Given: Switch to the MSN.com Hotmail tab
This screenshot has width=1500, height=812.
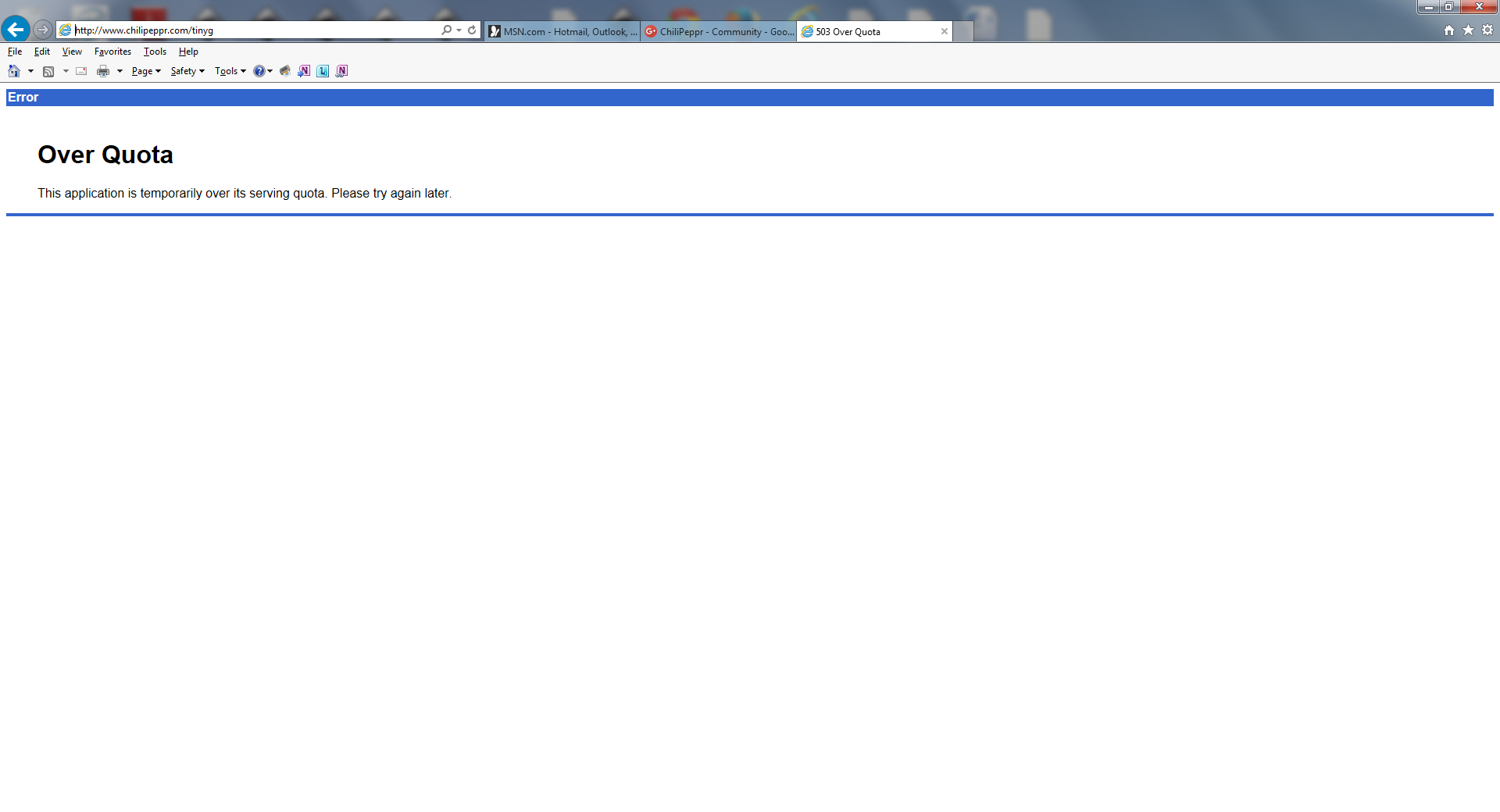Looking at the screenshot, I should tap(562, 31).
